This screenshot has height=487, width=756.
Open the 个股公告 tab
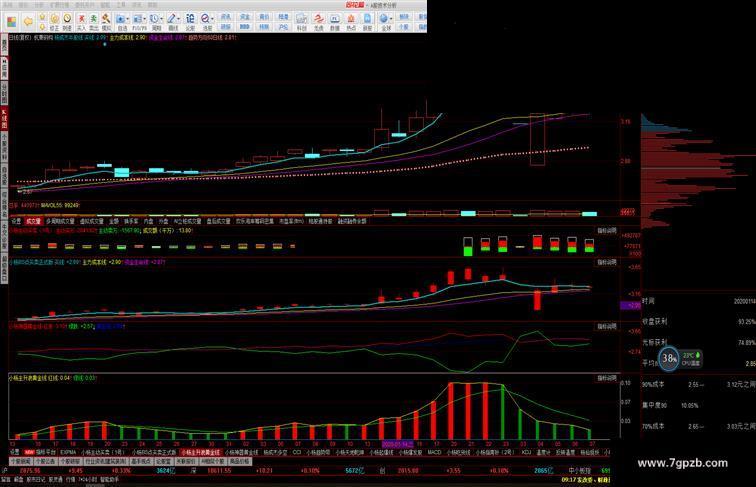(46, 461)
